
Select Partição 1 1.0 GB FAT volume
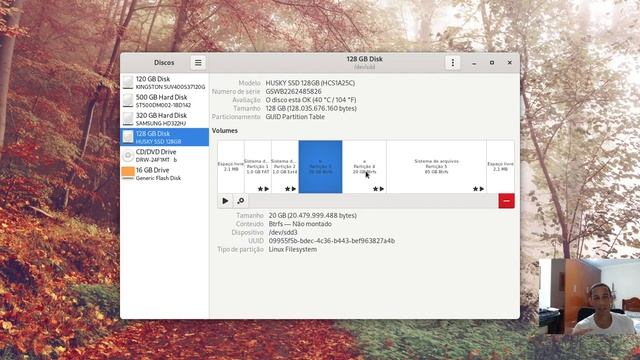(258, 167)
